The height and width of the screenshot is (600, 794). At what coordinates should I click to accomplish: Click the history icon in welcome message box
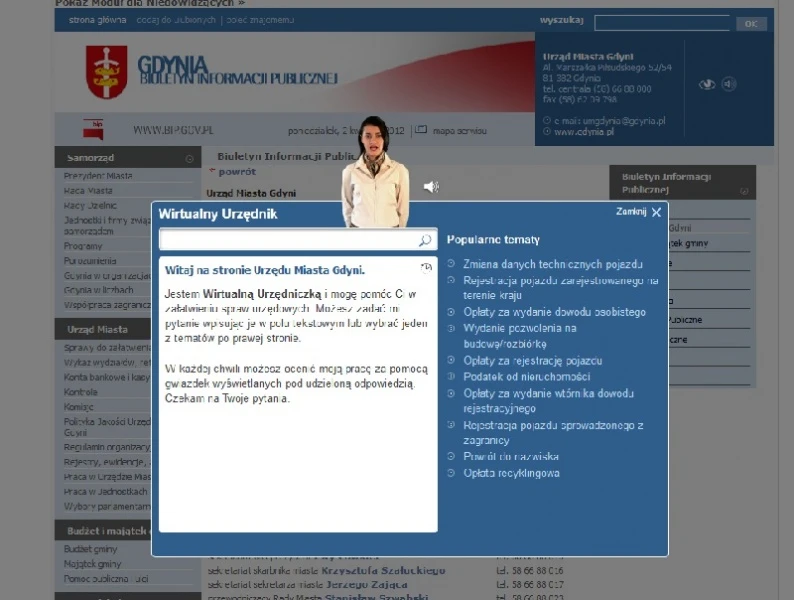pyautogui.click(x=426, y=268)
